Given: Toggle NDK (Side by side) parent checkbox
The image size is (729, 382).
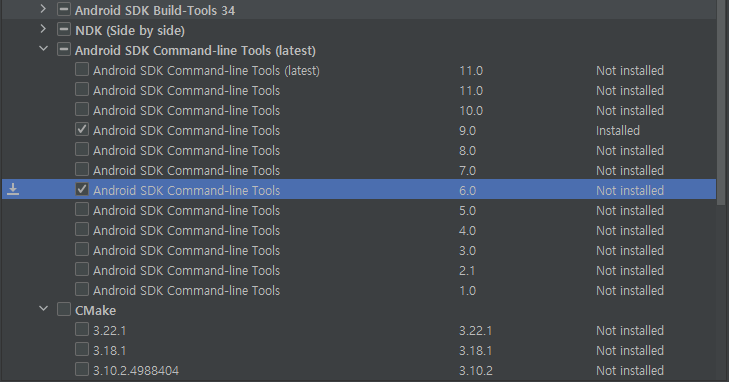Looking at the screenshot, I should [64, 30].
